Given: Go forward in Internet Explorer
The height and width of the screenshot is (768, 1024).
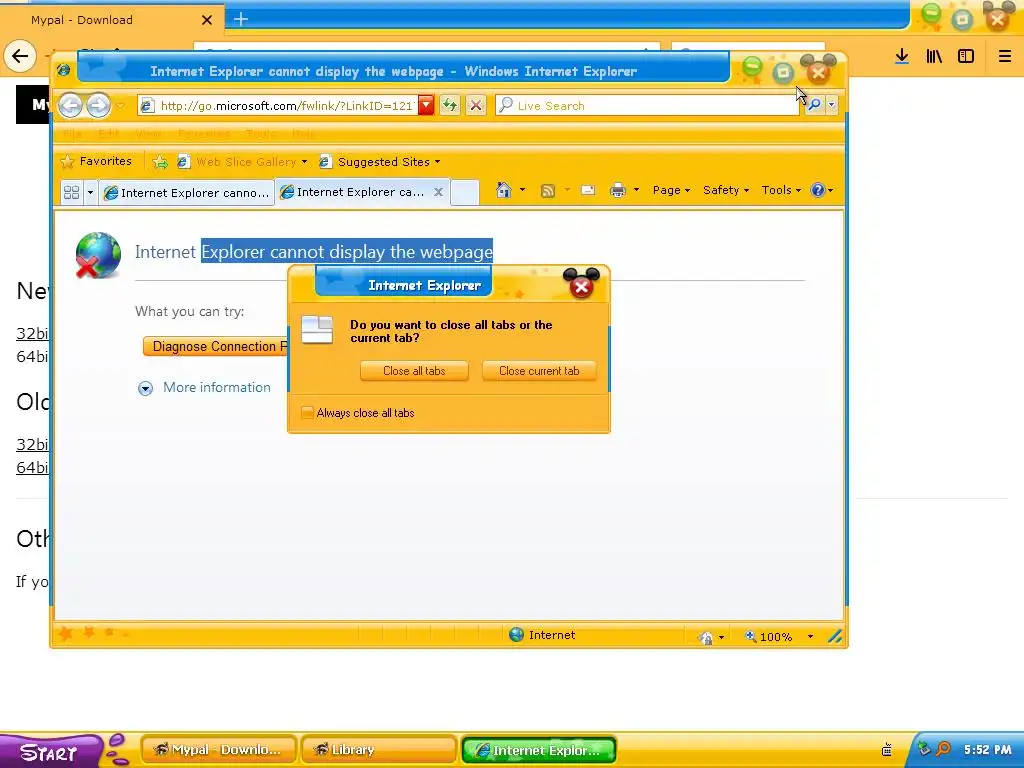Looking at the screenshot, I should click(99, 105).
